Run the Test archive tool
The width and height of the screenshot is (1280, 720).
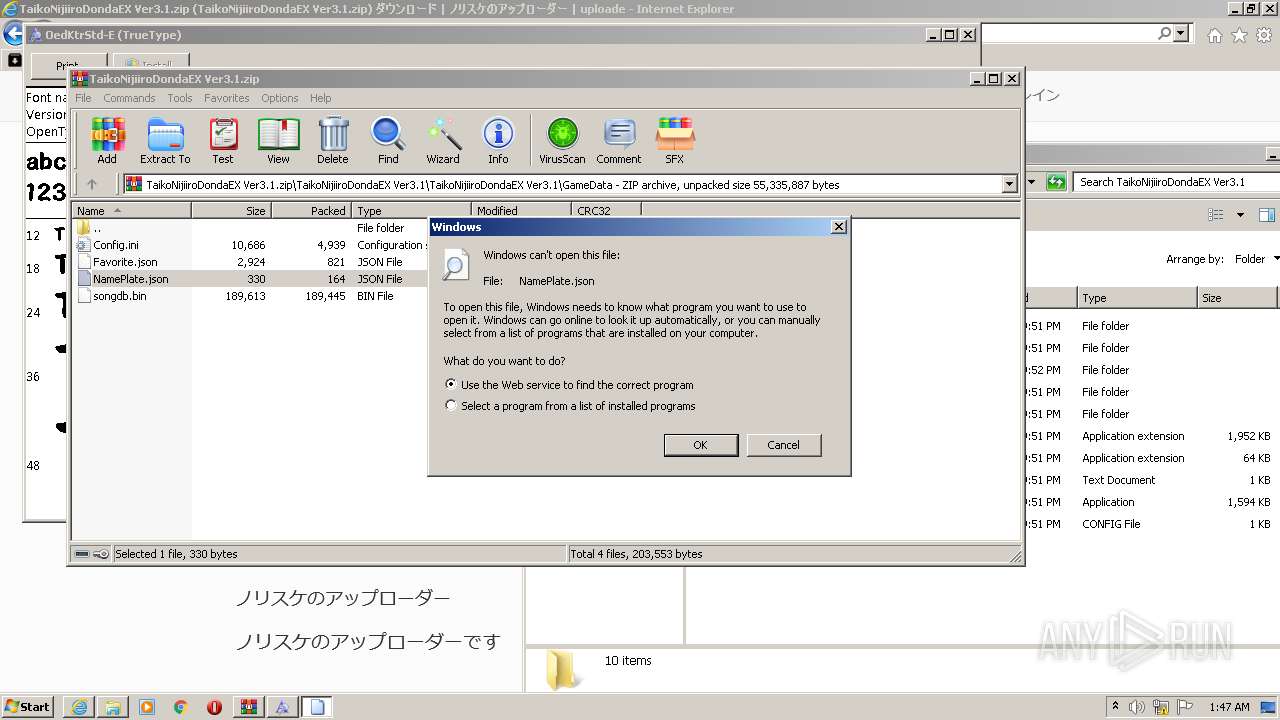coord(223,141)
